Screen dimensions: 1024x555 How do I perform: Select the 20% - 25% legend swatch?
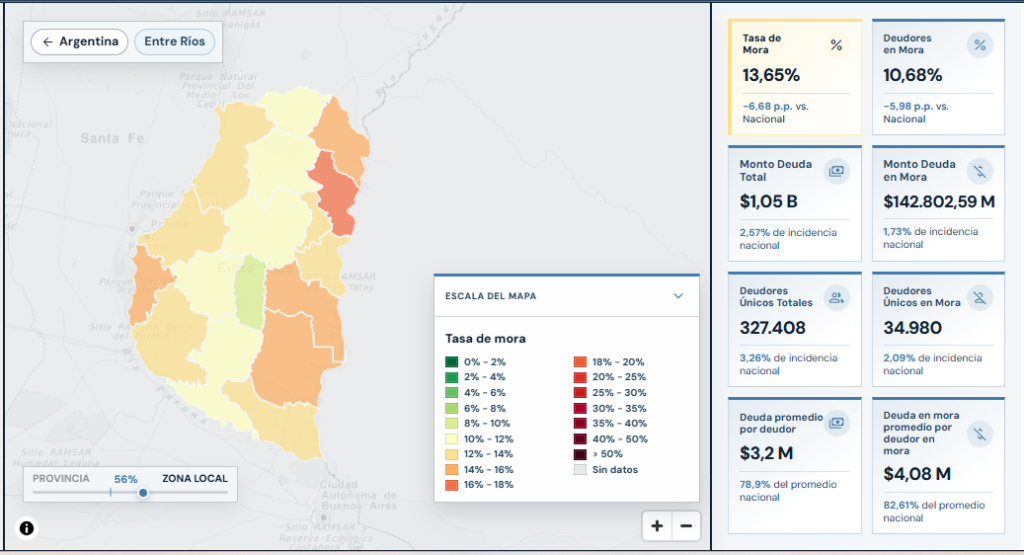[580, 377]
